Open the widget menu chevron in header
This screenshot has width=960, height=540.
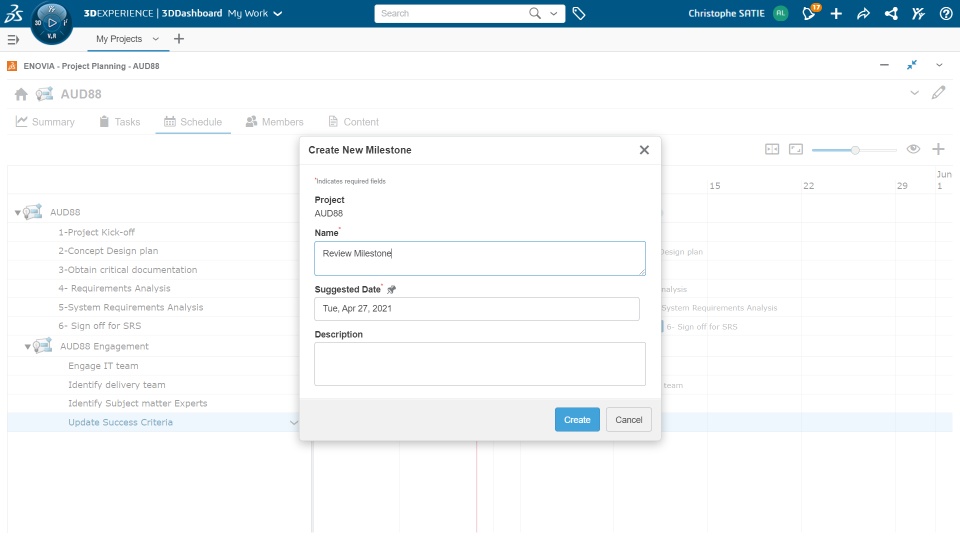pyautogui.click(x=939, y=65)
